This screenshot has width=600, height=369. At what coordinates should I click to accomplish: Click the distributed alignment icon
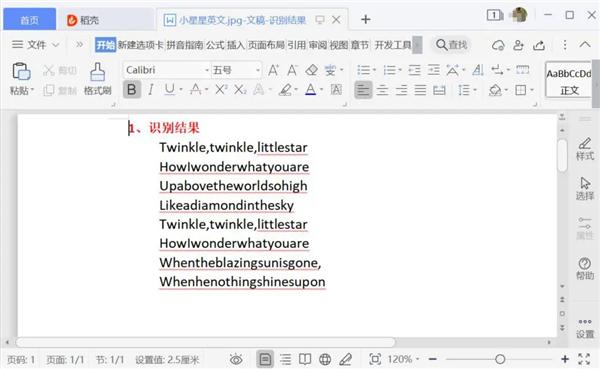pos(439,90)
